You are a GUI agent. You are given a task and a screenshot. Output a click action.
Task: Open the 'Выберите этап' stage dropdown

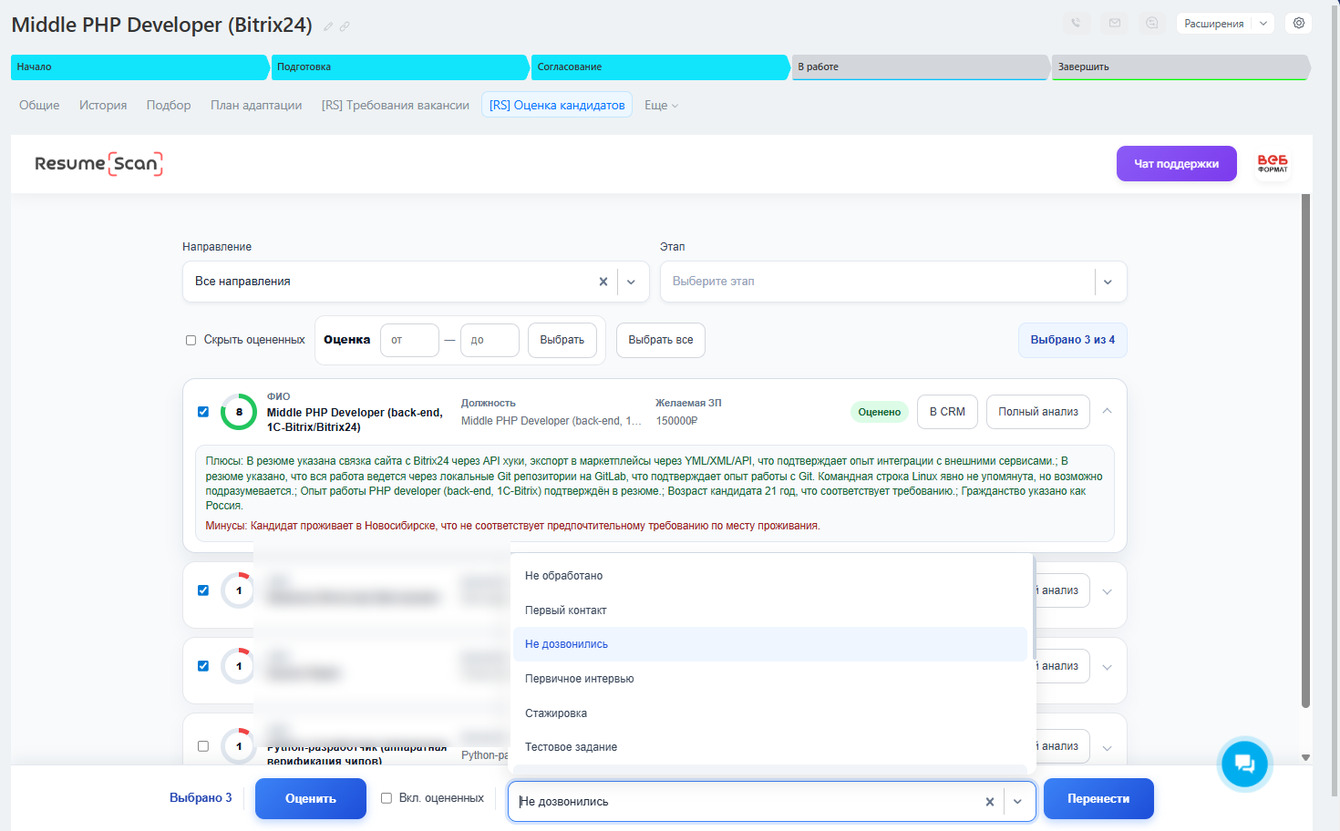(893, 282)
